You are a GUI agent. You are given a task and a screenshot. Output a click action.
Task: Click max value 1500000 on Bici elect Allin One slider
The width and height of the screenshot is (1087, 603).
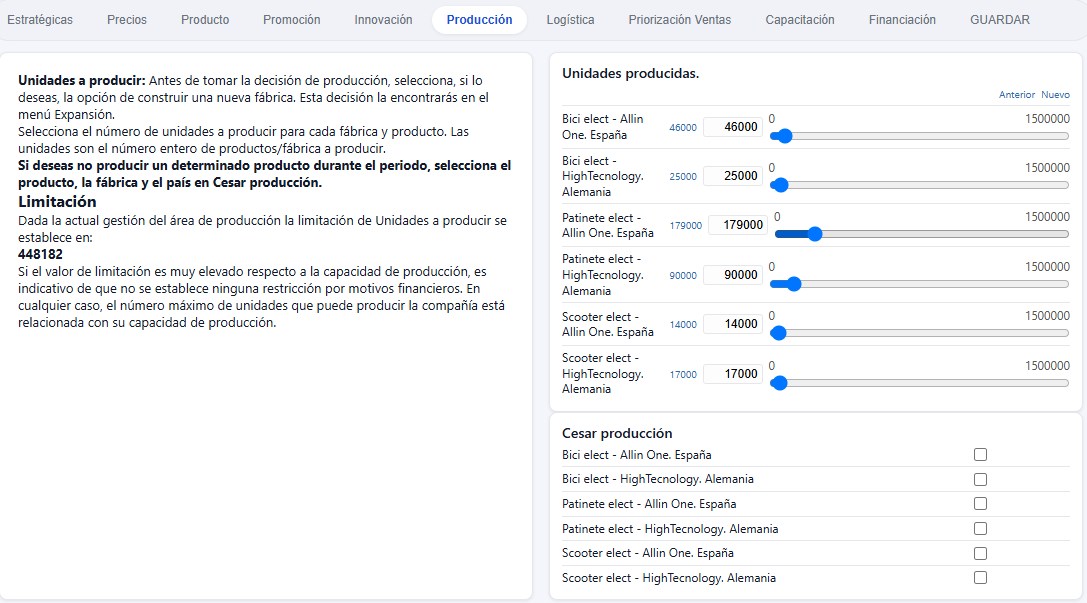[1047, 119]
